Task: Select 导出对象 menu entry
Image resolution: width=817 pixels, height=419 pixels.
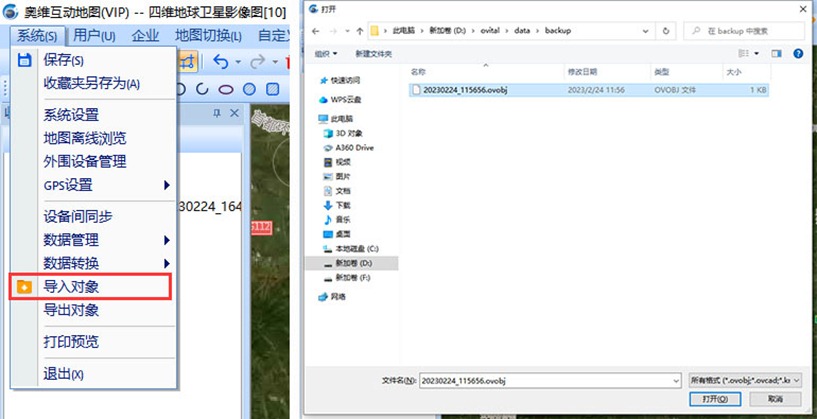Action: pyautogui.click(x=71, y=310)
